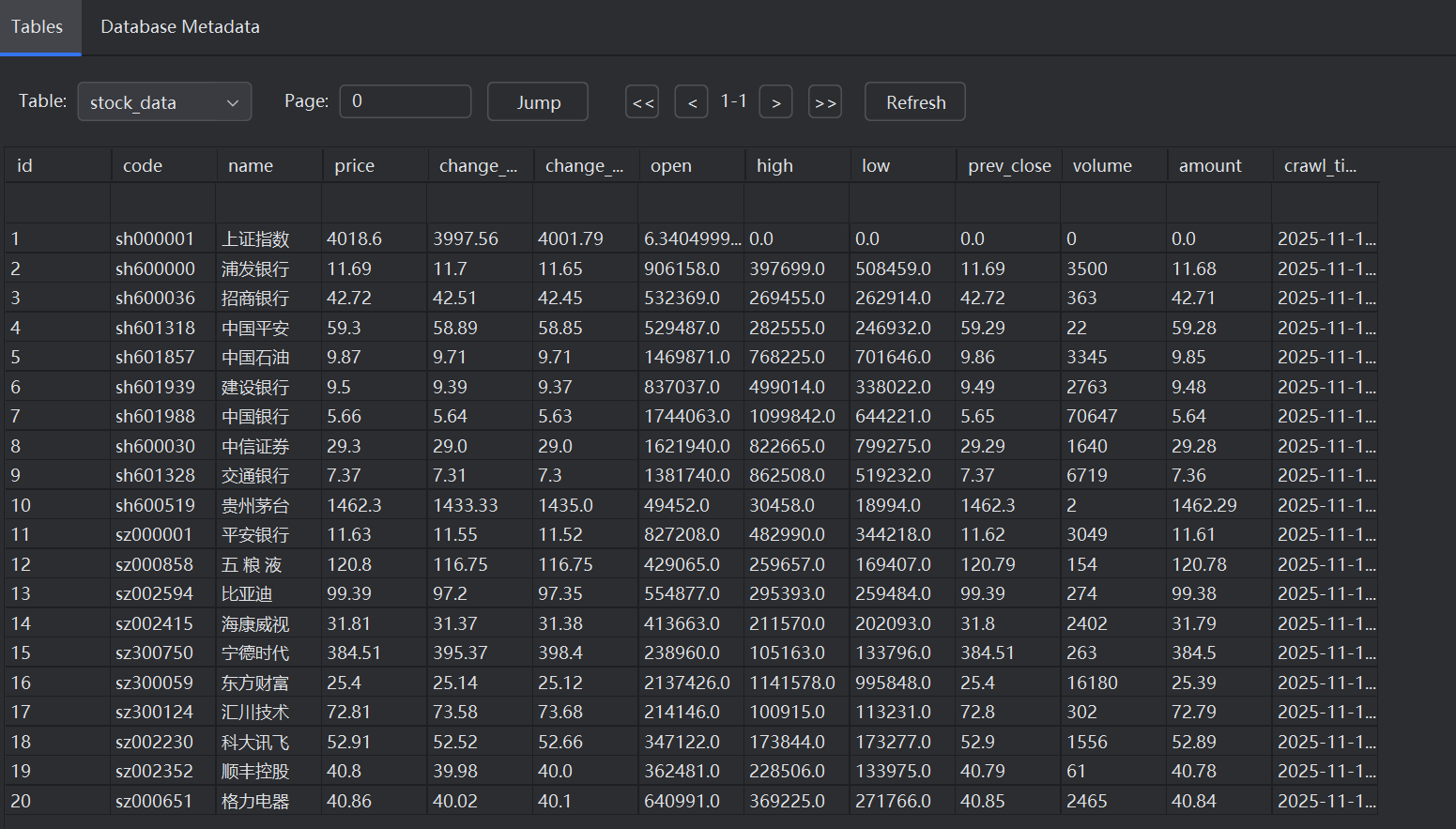The image size is (1456, 829).
Task: Go to first page with << button
Action: [x=642, y=102]
